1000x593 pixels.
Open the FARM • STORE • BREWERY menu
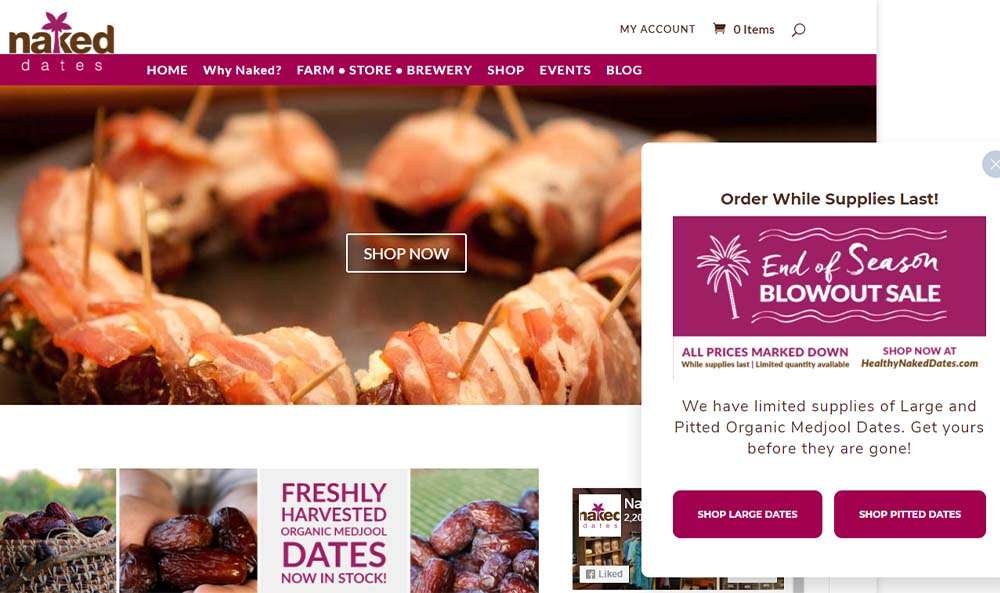[x=384, y=70]
